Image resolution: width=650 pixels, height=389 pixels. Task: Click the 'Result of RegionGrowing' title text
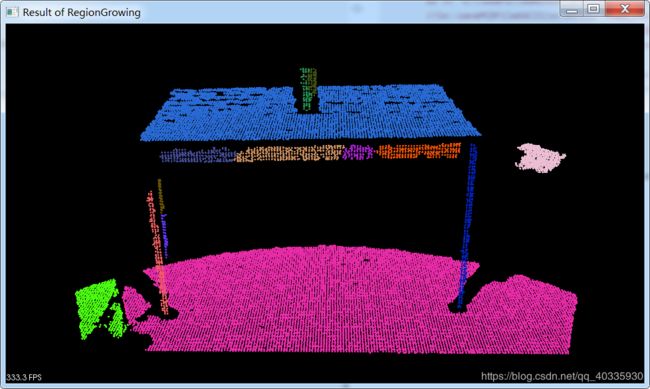[81, 12]
